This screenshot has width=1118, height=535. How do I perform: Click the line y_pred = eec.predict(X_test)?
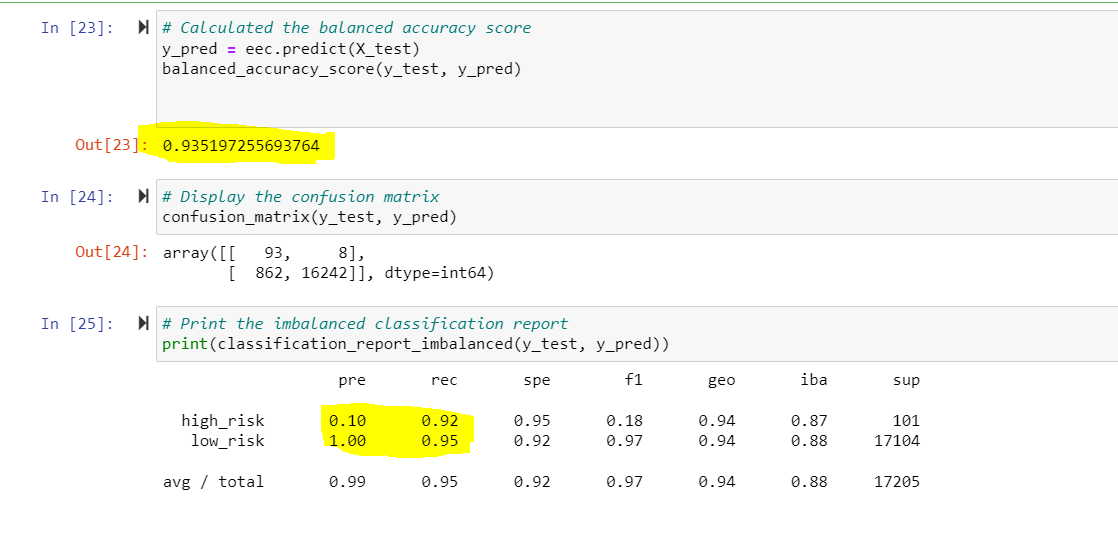pyautogui.click(x=292, y=49)
